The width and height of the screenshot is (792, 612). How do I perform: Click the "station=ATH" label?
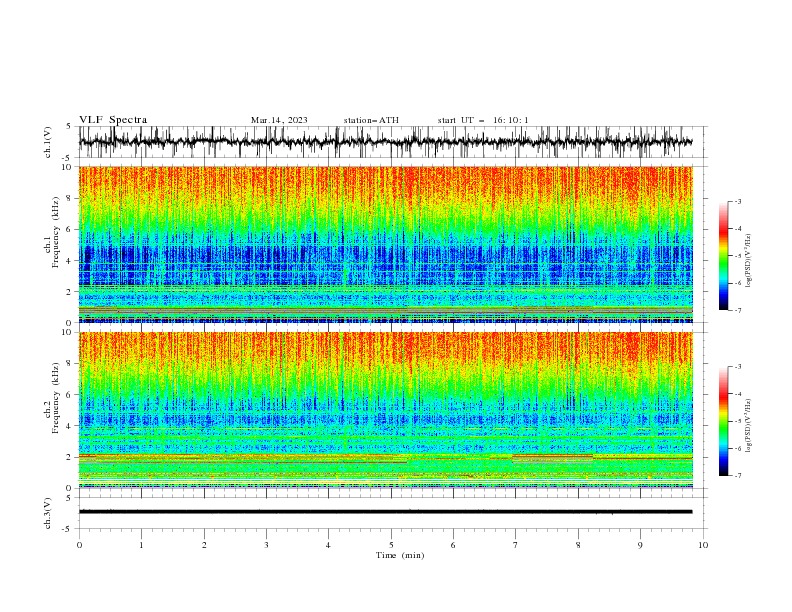click(371, 120)
